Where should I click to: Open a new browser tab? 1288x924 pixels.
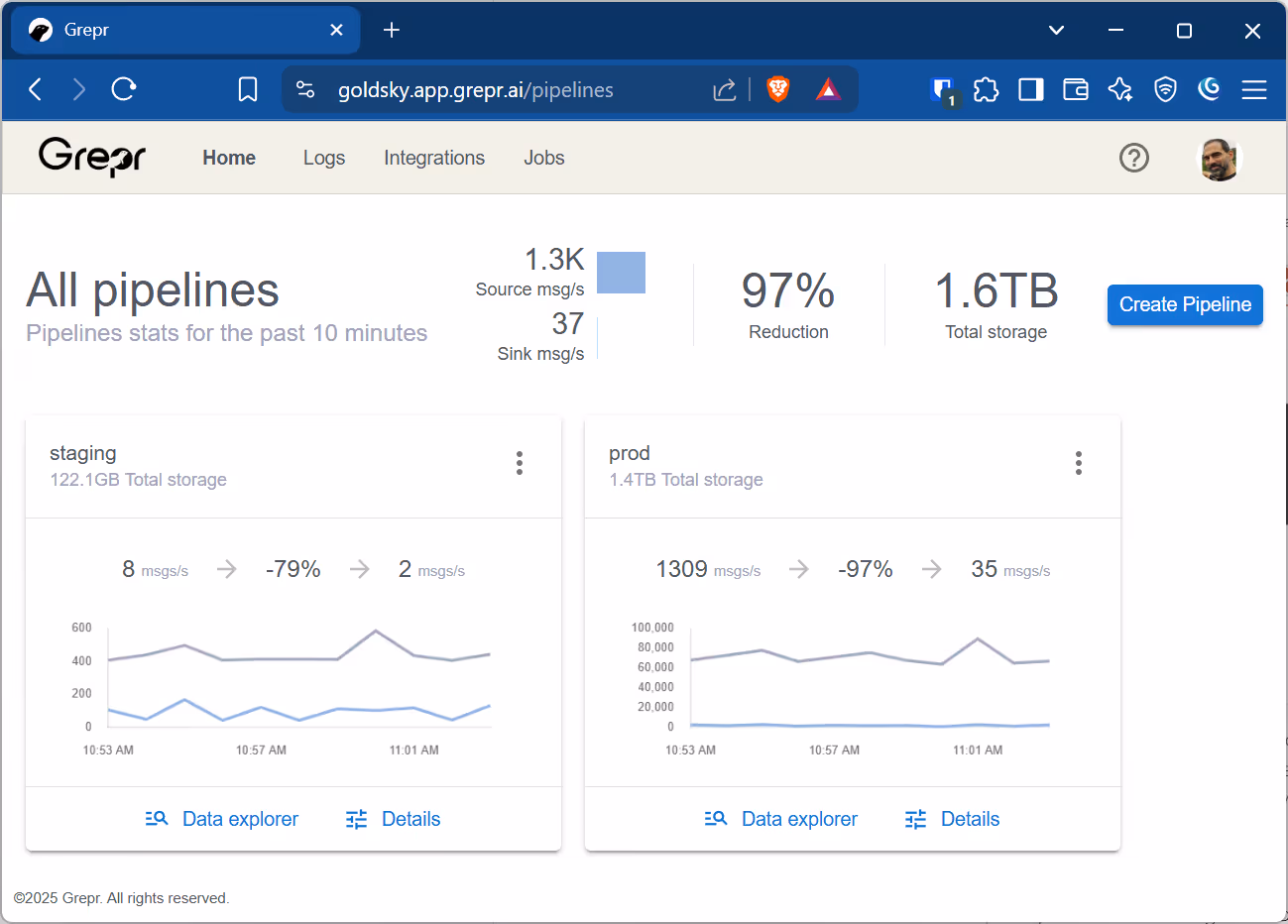[392, 30]
